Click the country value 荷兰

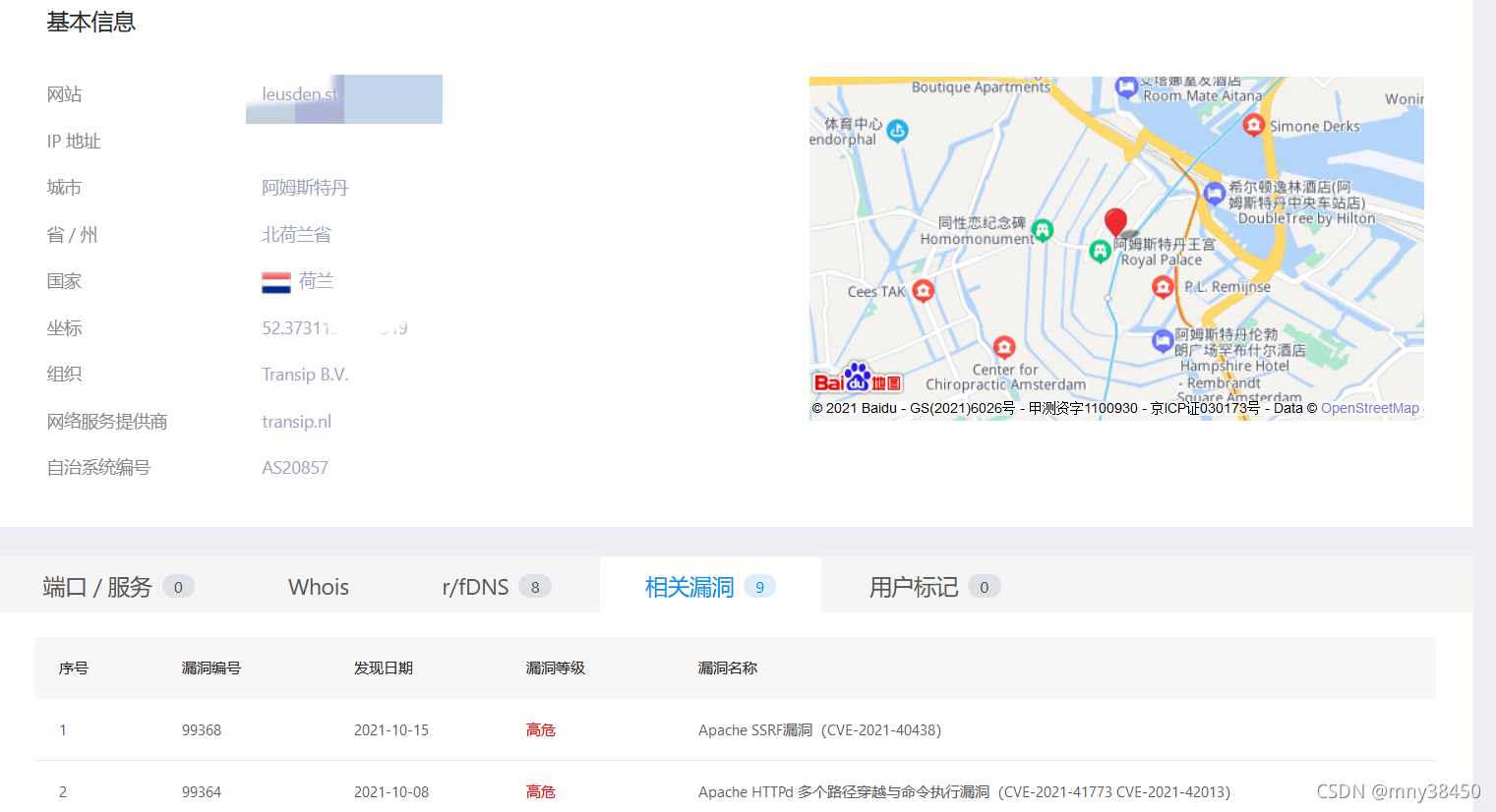pyautogui.click(x=316, y=281)
